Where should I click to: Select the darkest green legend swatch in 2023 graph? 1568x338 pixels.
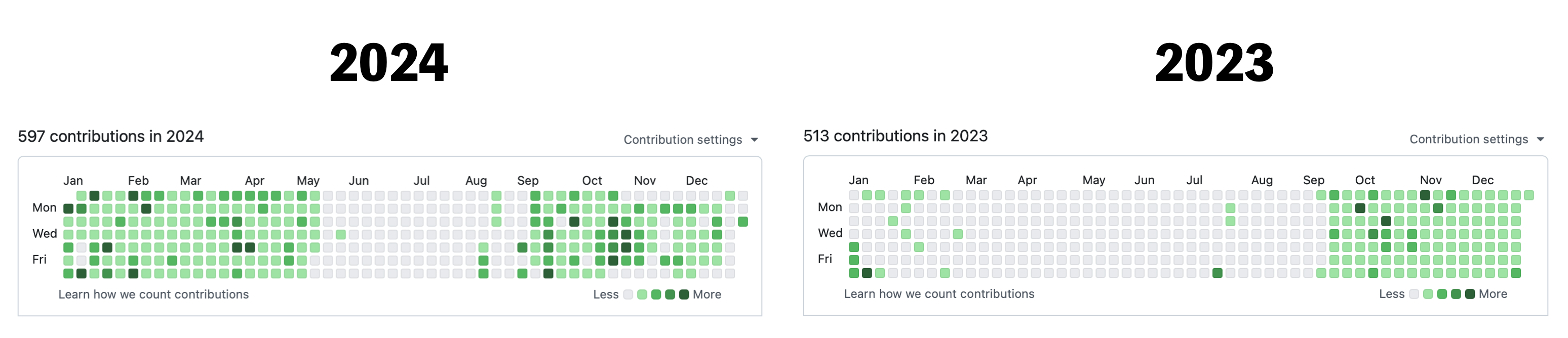pyautogui.click(x=1469, y=294)
